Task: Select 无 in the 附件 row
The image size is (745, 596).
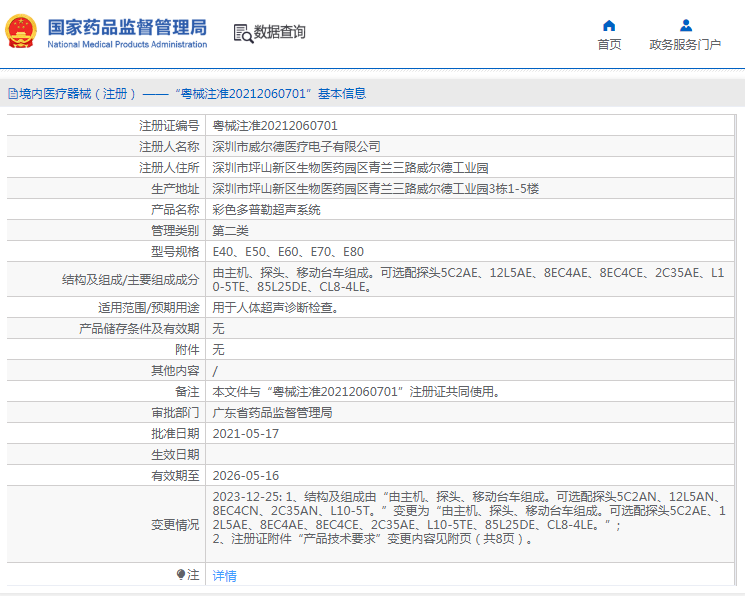Action: tap(218, 349)
